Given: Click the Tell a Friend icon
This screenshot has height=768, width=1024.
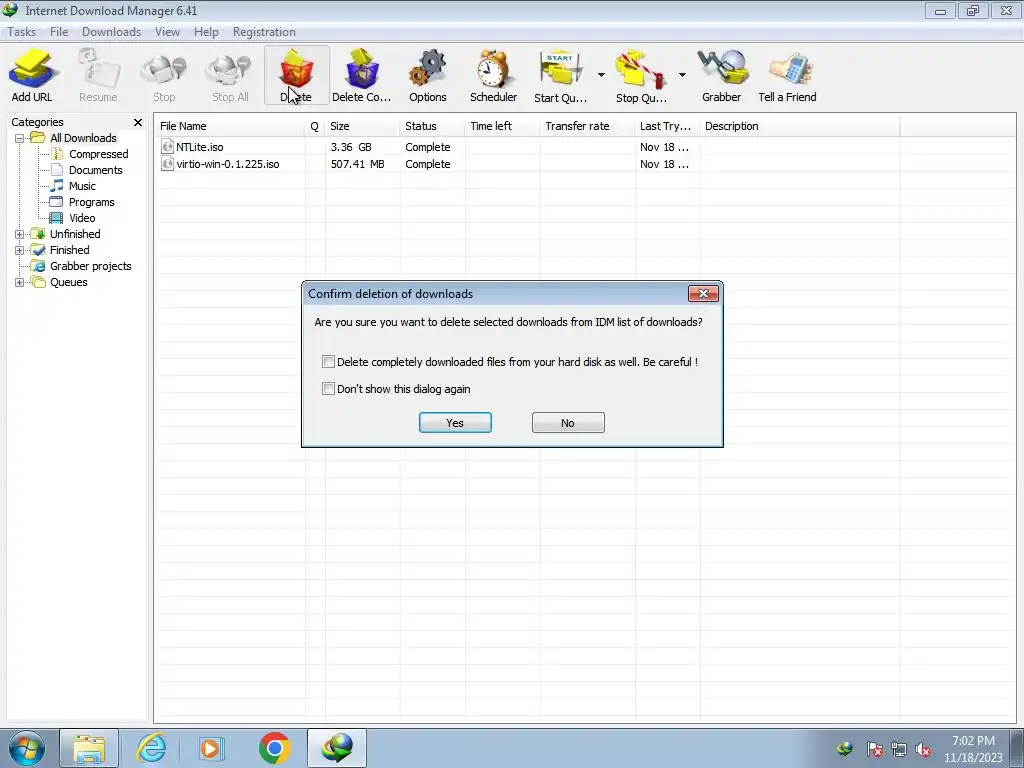Looking at the screenshot, I should (x=787, y=75).
